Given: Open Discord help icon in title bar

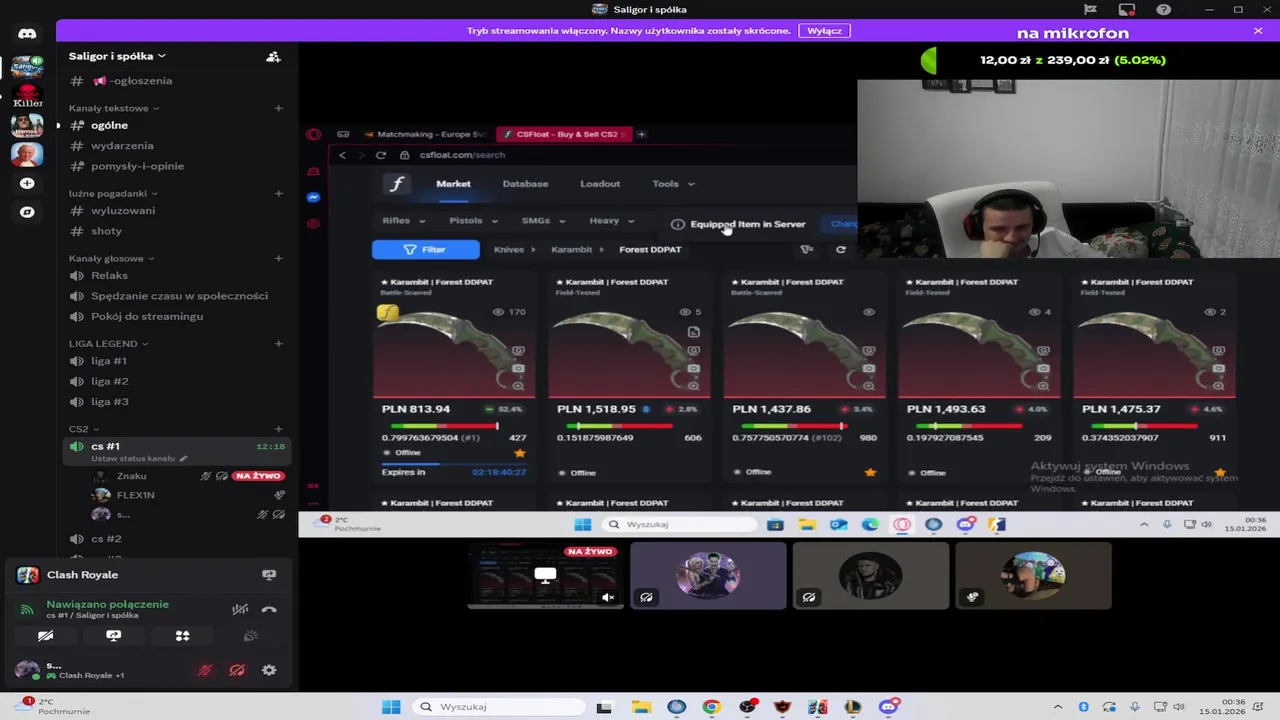Looking at the screenshot, I should pos(1164,10).
